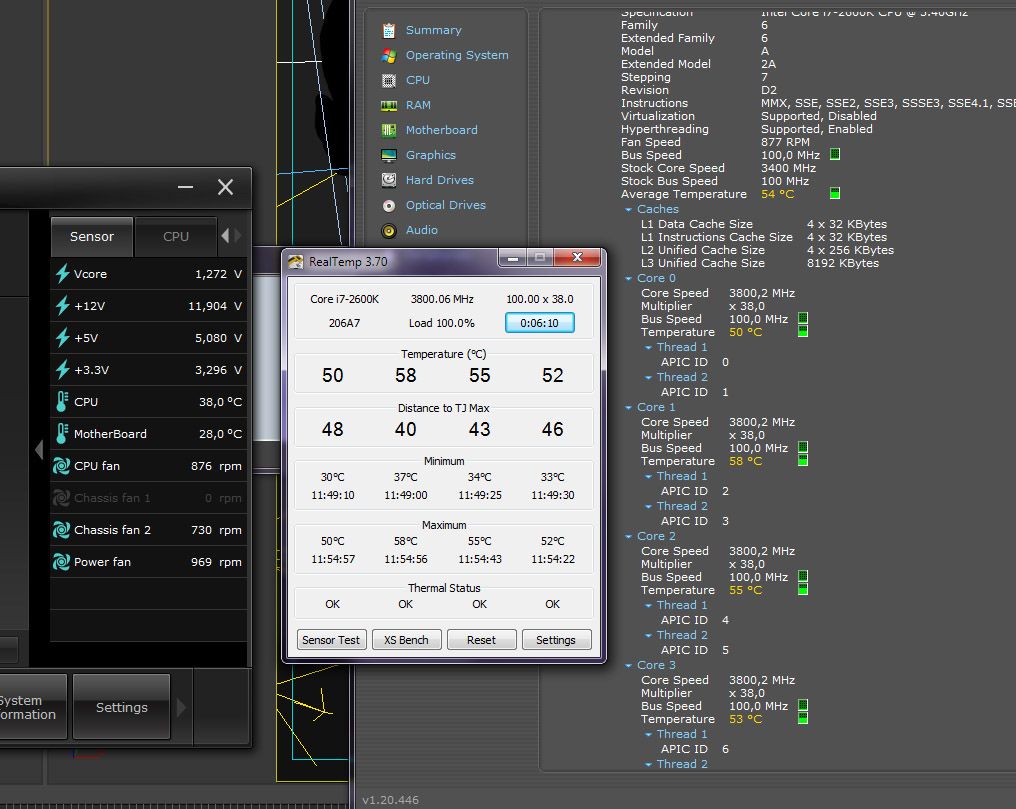
Task: Click the Power fan icon
Action: 61,562
